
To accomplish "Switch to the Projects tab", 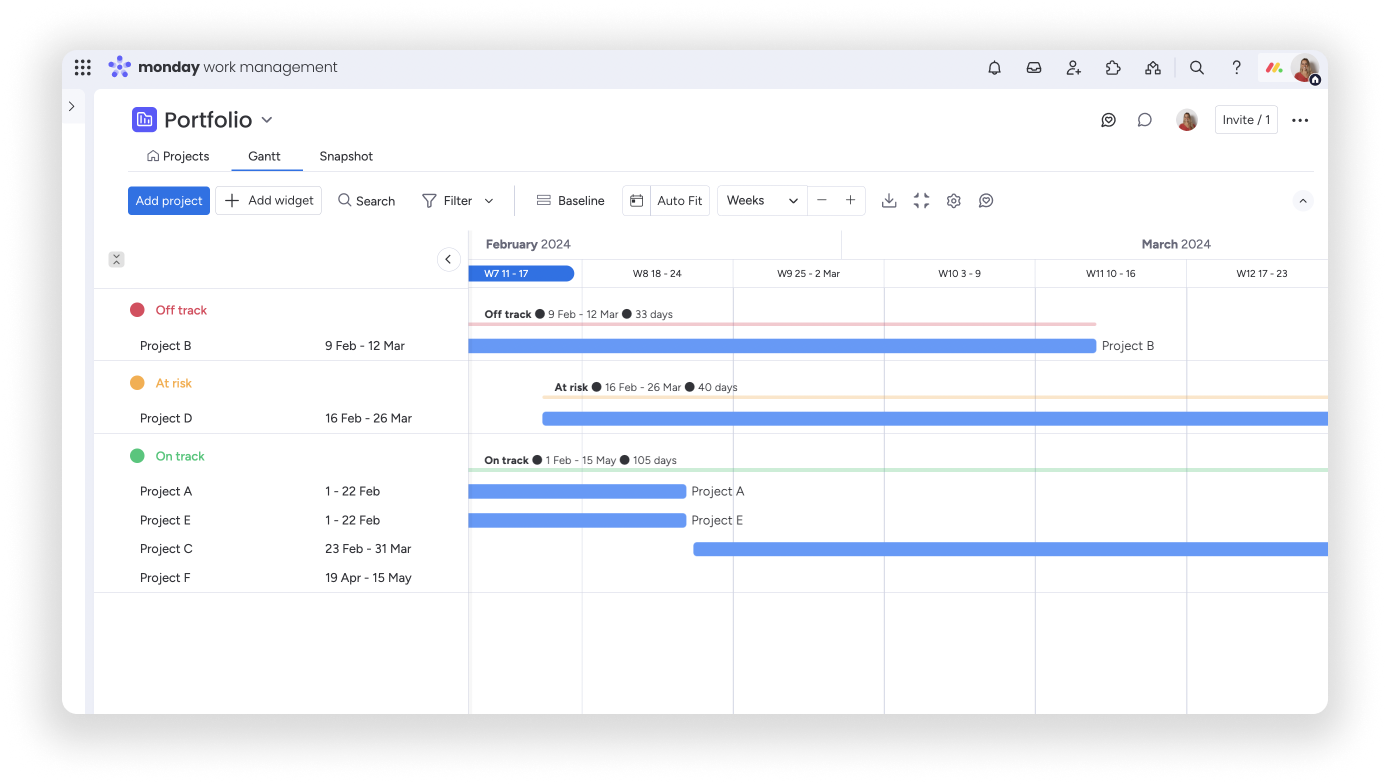I will pos(178,157).
